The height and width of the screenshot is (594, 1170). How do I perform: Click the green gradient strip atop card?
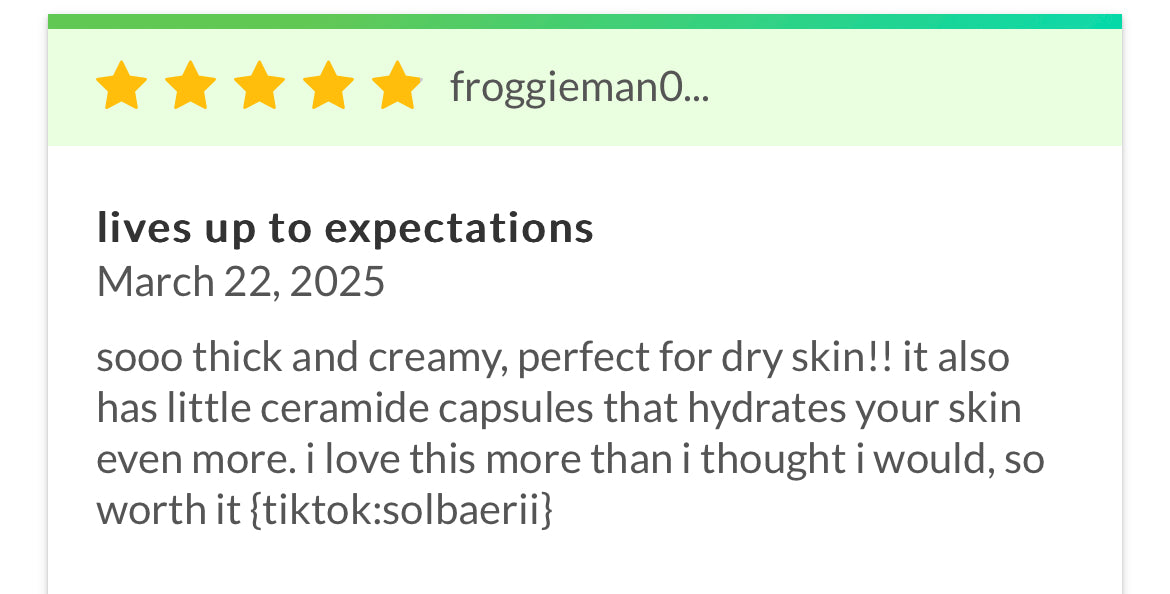585,21
